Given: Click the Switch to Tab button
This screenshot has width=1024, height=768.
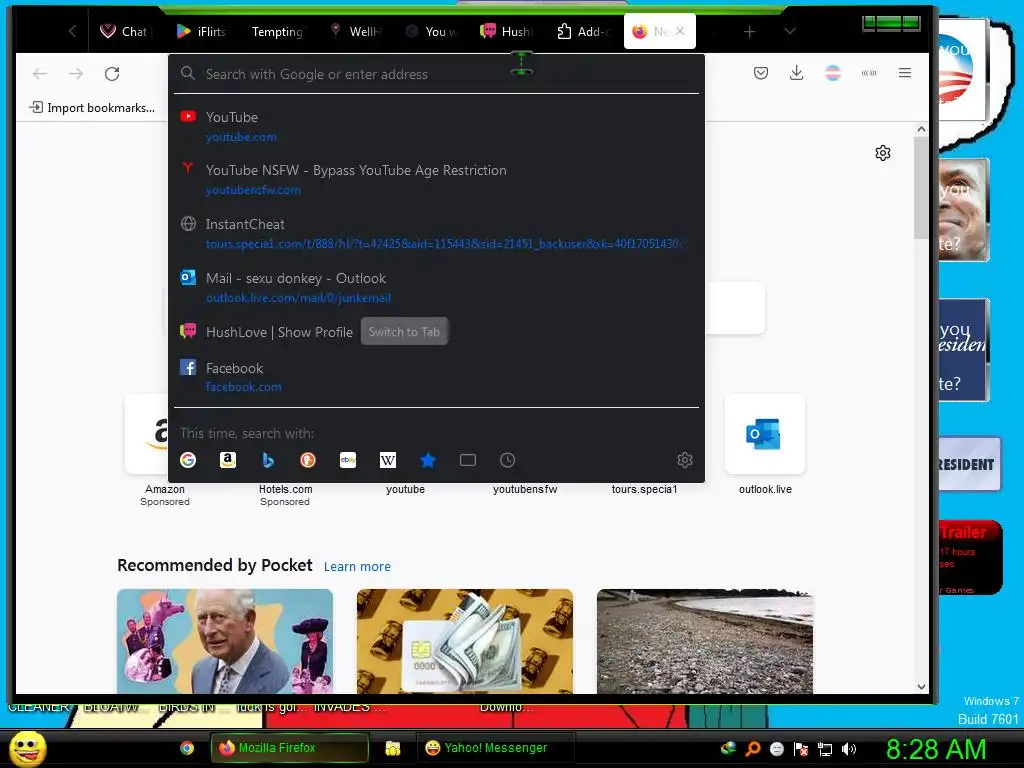Looking at the screenshot, I should (x=404, y=332).
